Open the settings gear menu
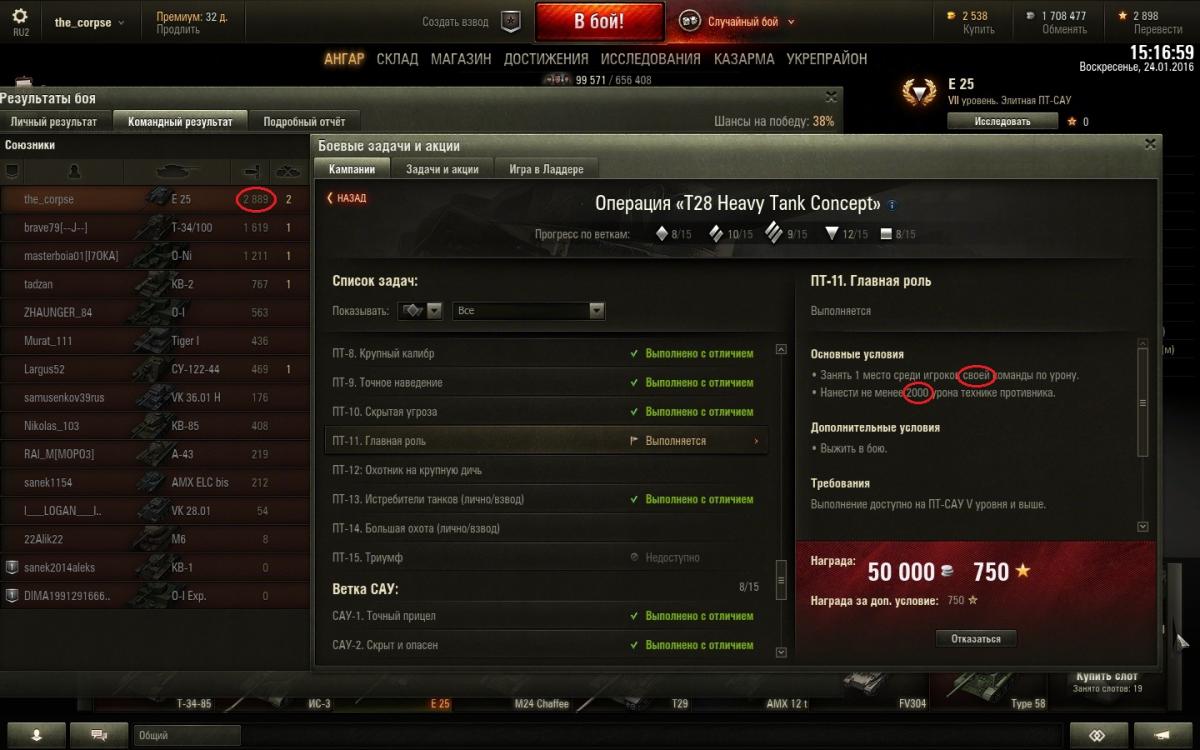The width and height of the screenshot is (1200, 750). click(21, 17)
